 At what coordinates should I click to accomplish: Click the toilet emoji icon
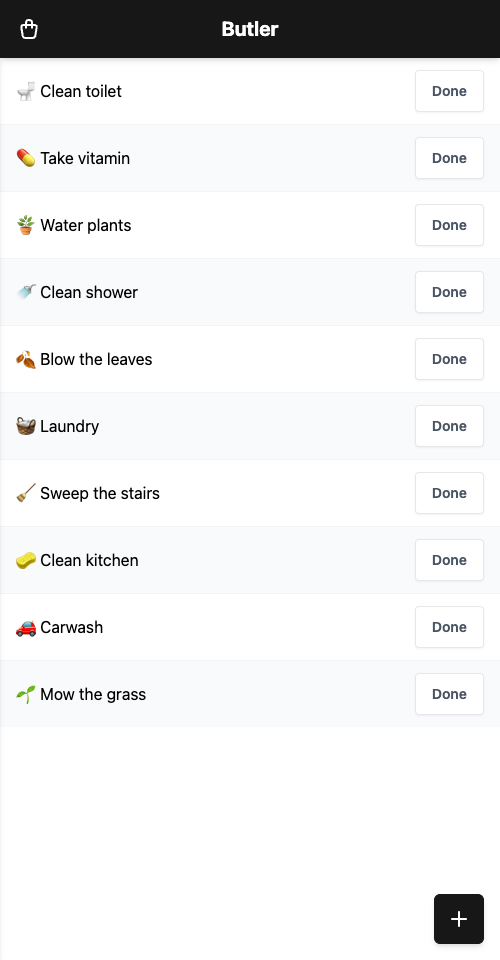[x=26, y=91]
